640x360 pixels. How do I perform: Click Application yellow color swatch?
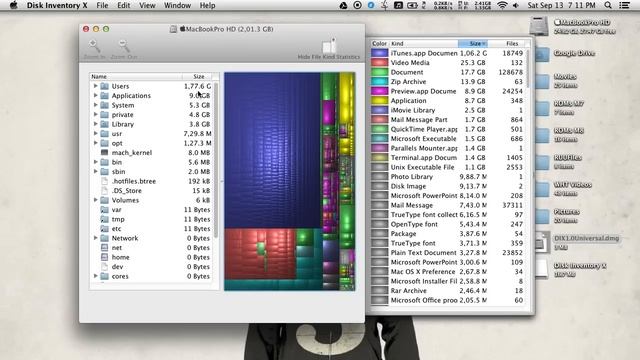coord(379,100)
